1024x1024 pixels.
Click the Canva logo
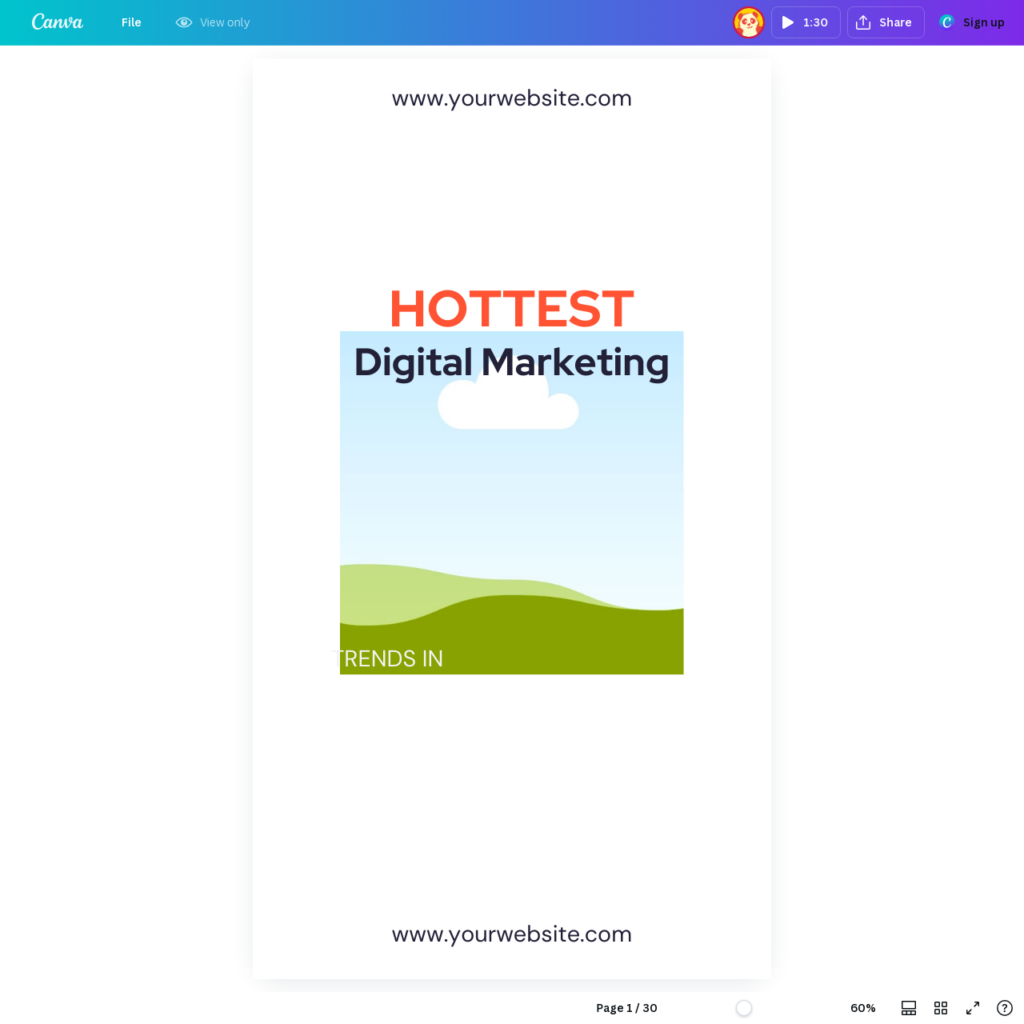(x=57, y=22)
